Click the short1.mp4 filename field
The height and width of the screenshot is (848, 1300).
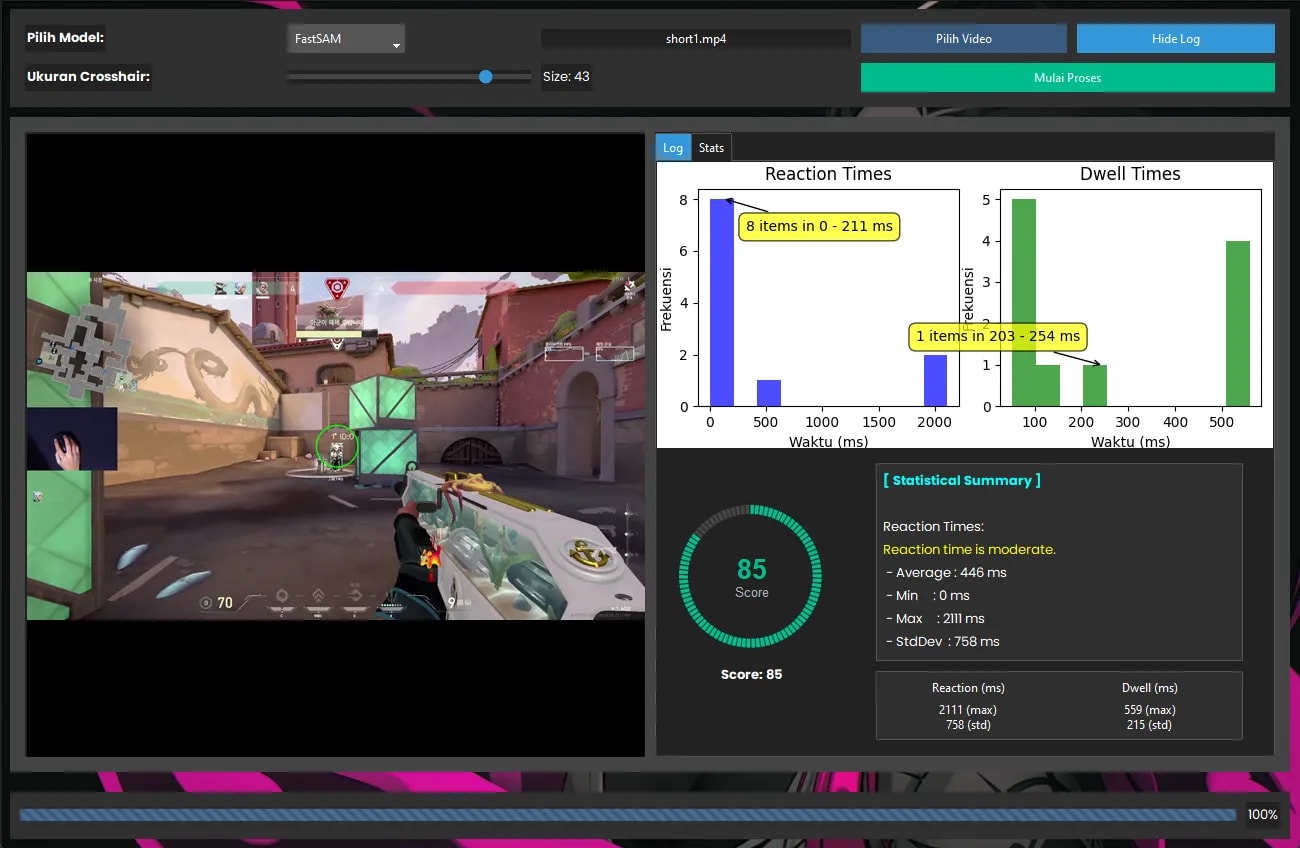[x=695, y=39]
